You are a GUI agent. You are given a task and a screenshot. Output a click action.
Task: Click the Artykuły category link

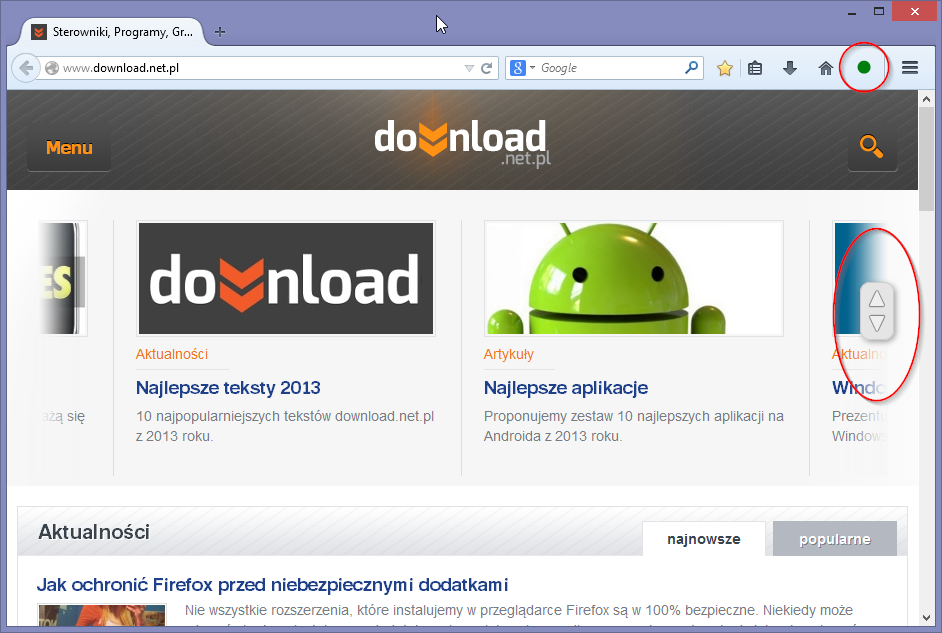coord(508,354)
